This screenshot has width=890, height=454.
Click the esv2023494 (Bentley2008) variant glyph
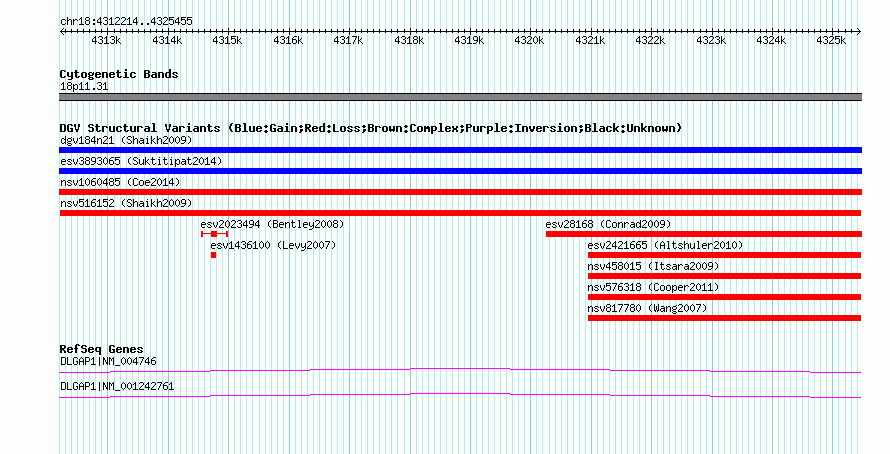pyautogui.click(x=215, y=234)
